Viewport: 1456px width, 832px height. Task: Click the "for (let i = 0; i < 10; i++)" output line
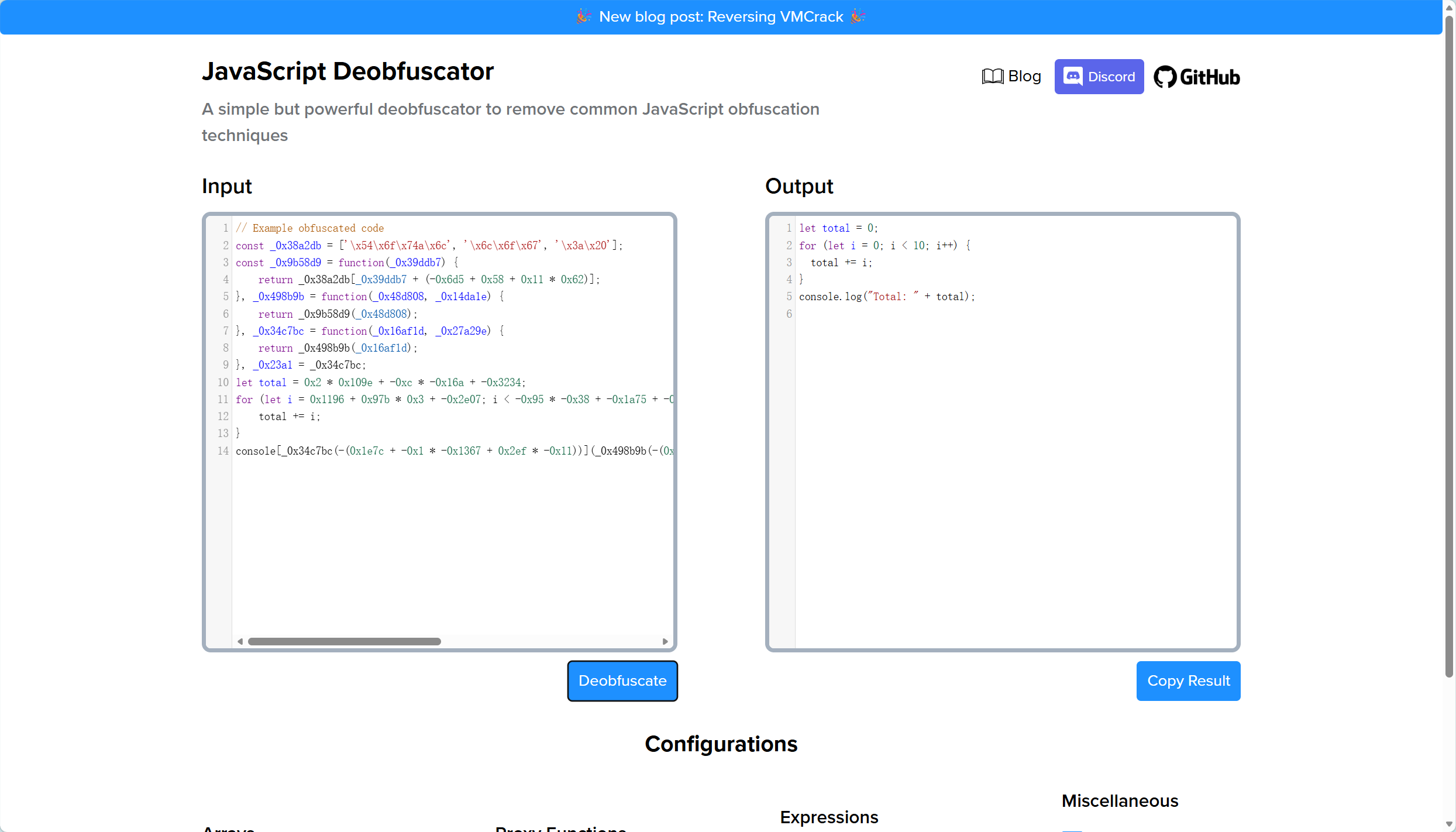[885, 245]
